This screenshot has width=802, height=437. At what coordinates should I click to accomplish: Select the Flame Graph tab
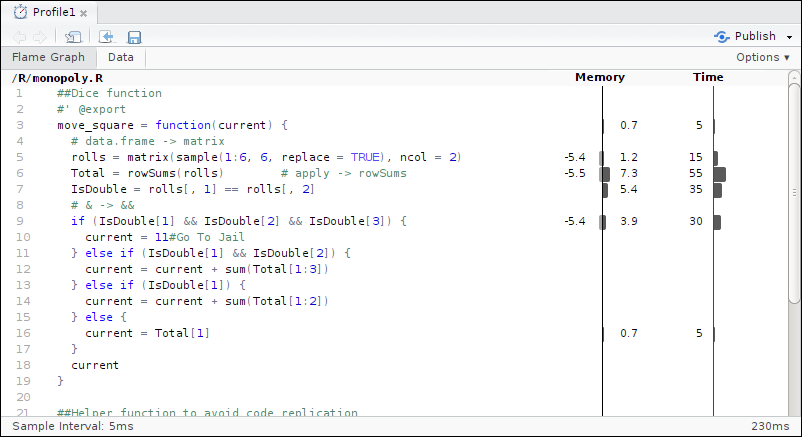tap(48, 58)
